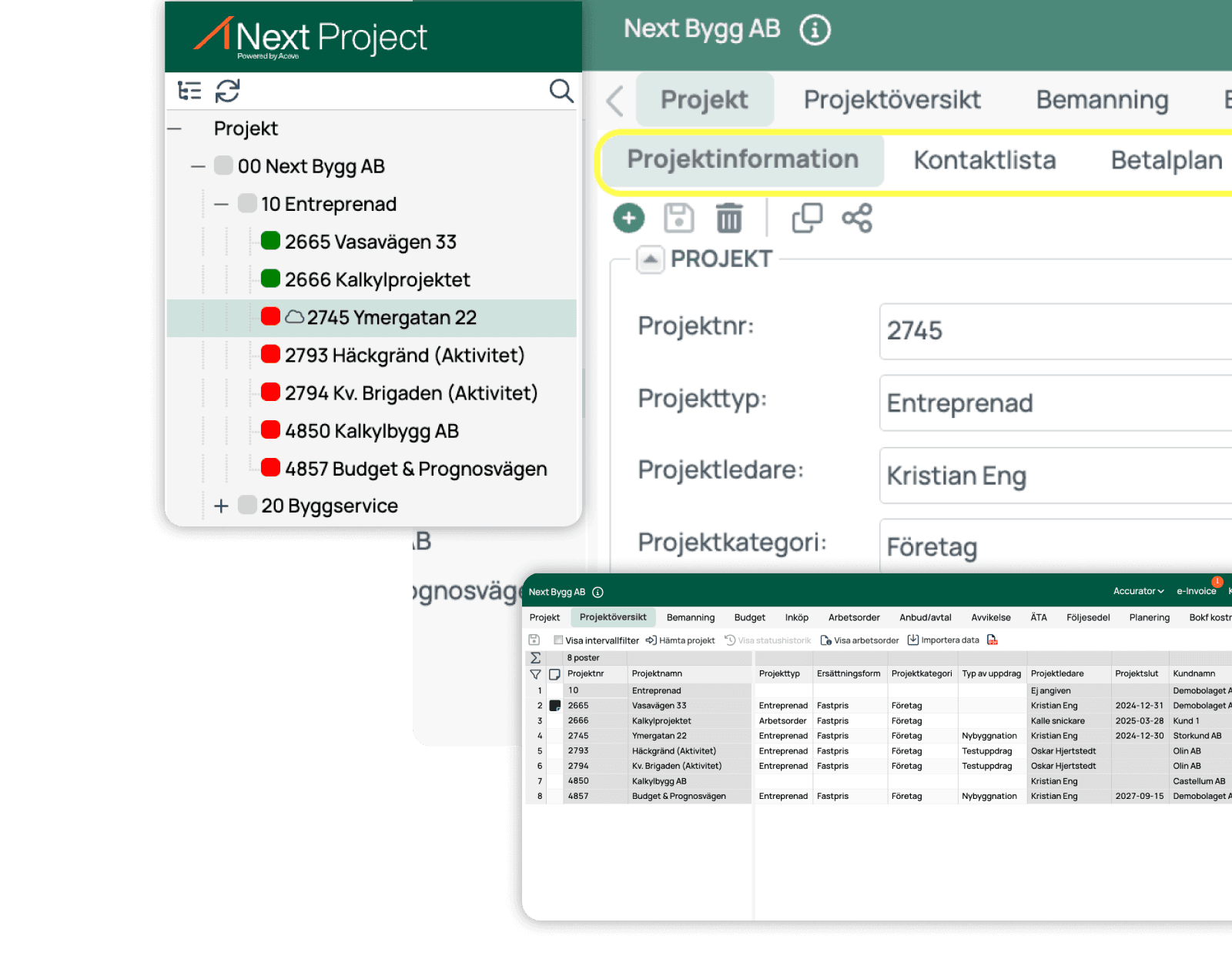Click the share icon in toolbar
The height and width of the screenshot is (979, 1232).
coord(857,219)
